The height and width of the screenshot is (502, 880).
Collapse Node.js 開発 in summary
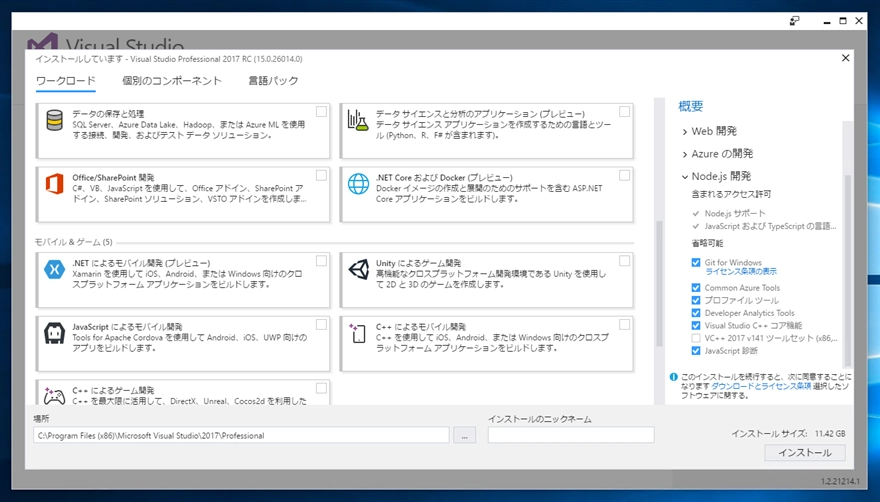[685, 177]
